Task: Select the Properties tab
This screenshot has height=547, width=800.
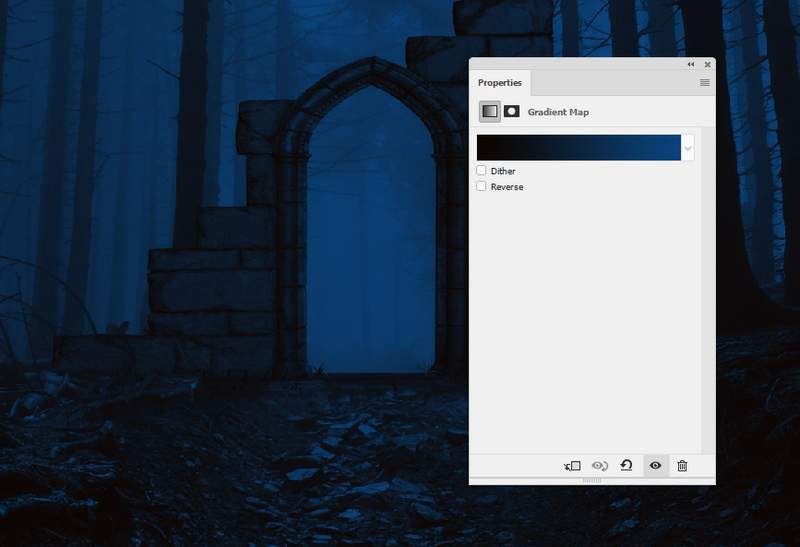Action: click(499, 83)
